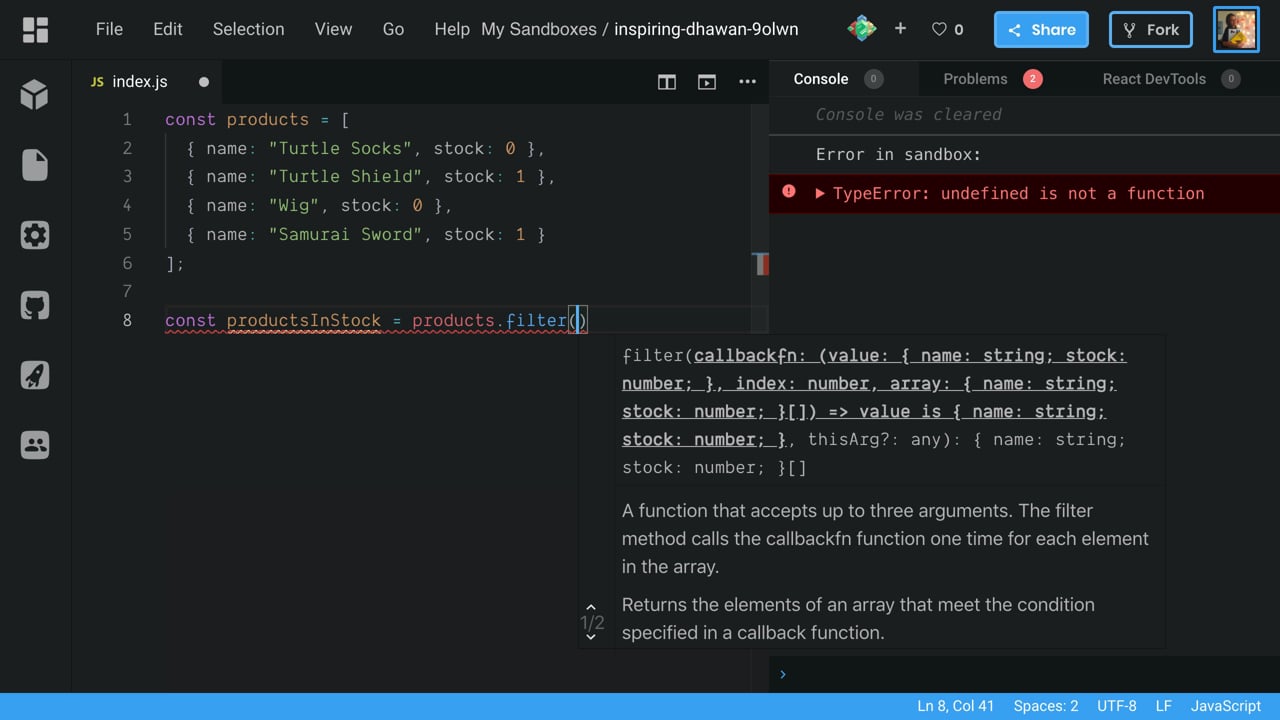Change the JavaScript language mode in status bar

click(x=1225, y=706)
